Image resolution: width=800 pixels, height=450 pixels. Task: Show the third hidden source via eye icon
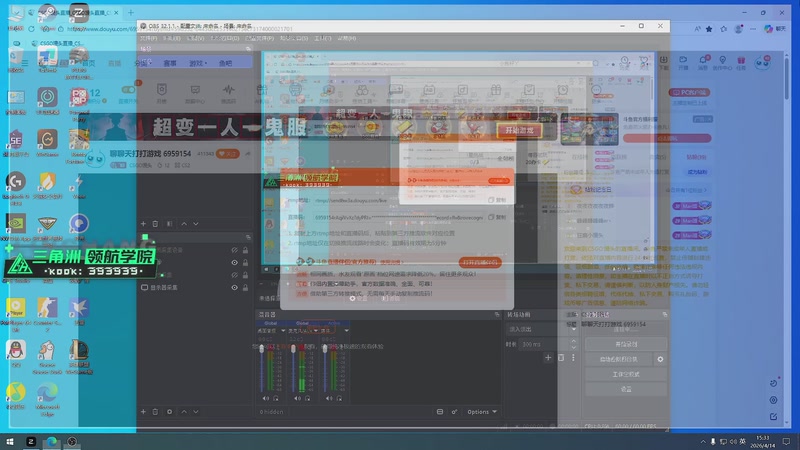235,275
